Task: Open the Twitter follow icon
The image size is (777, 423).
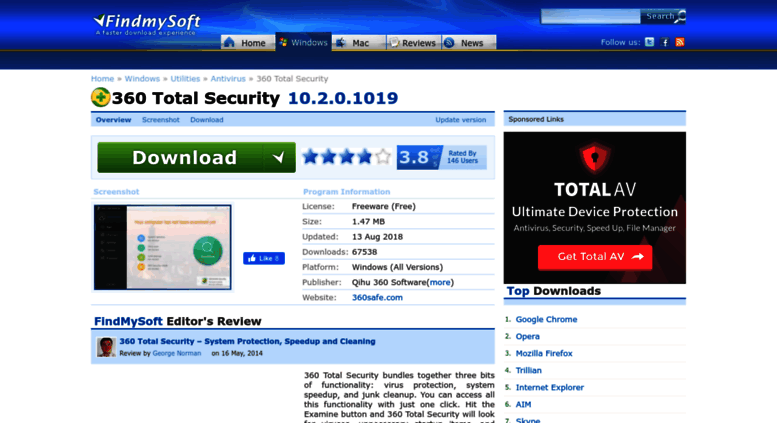Action: [x=649, y=42]
